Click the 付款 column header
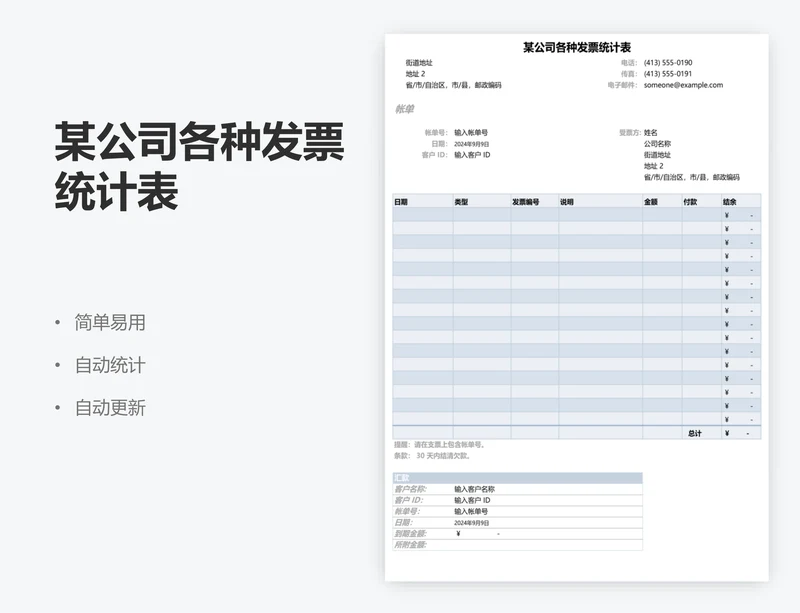 coord(690,202)
